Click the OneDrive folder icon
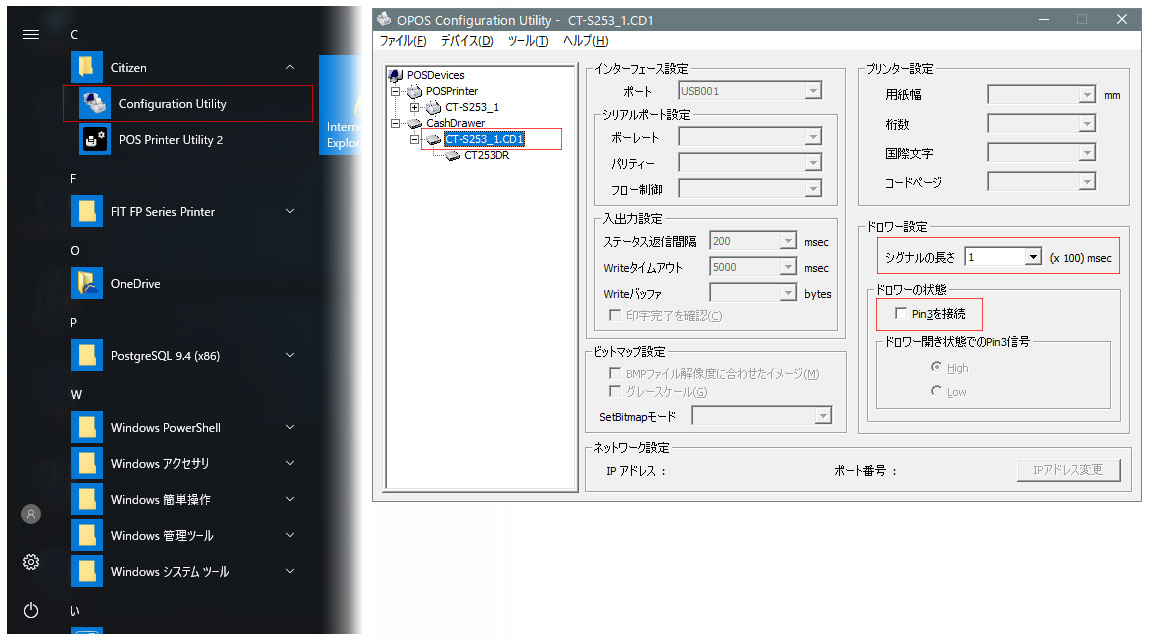Image resolution: width=1151 pixels, height=640 pixels. [88, 284]
